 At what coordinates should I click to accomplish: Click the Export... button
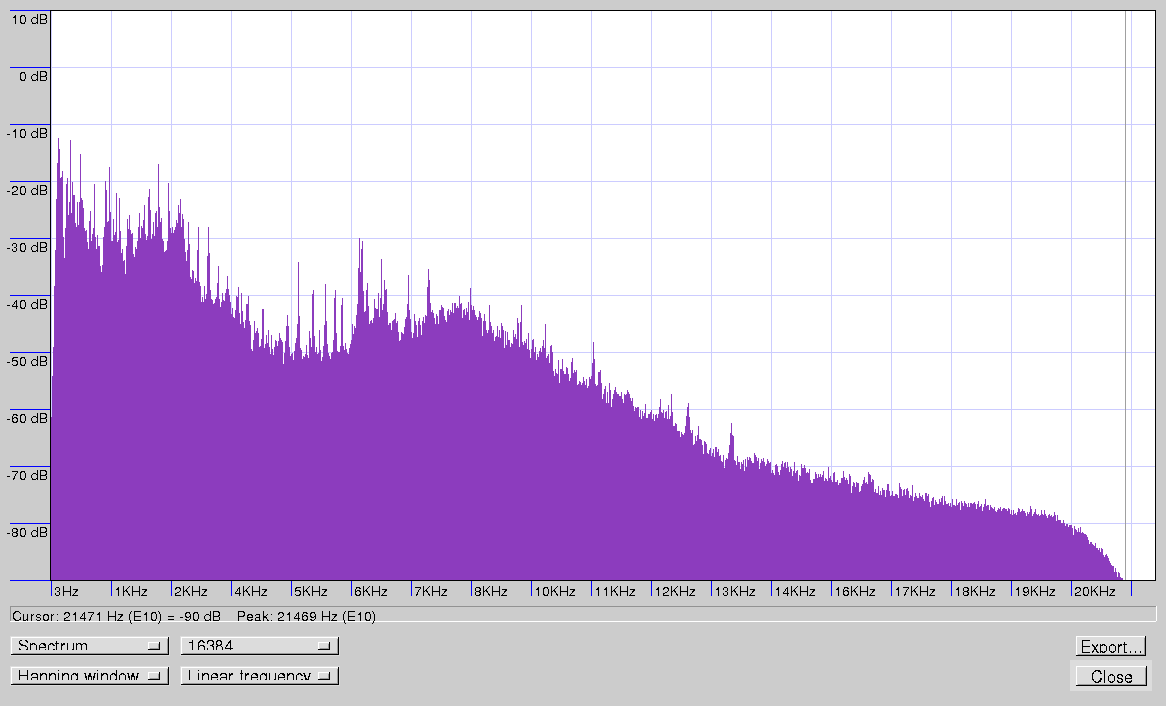click(1110, 646)
